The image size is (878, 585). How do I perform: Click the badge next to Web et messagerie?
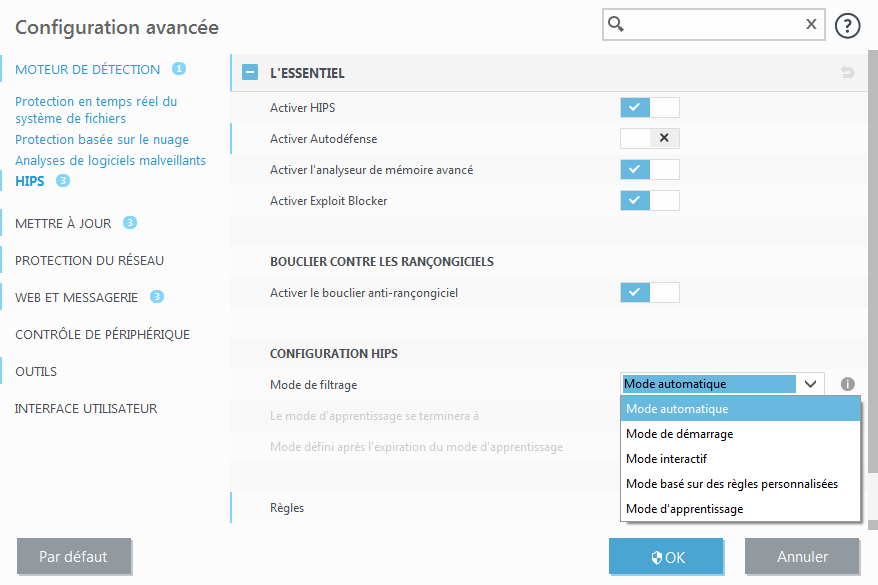tap(157, 297)
